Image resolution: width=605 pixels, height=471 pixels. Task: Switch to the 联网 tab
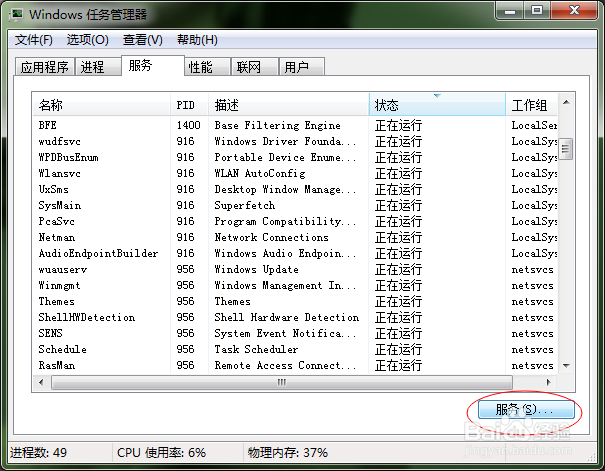point(255,67)
